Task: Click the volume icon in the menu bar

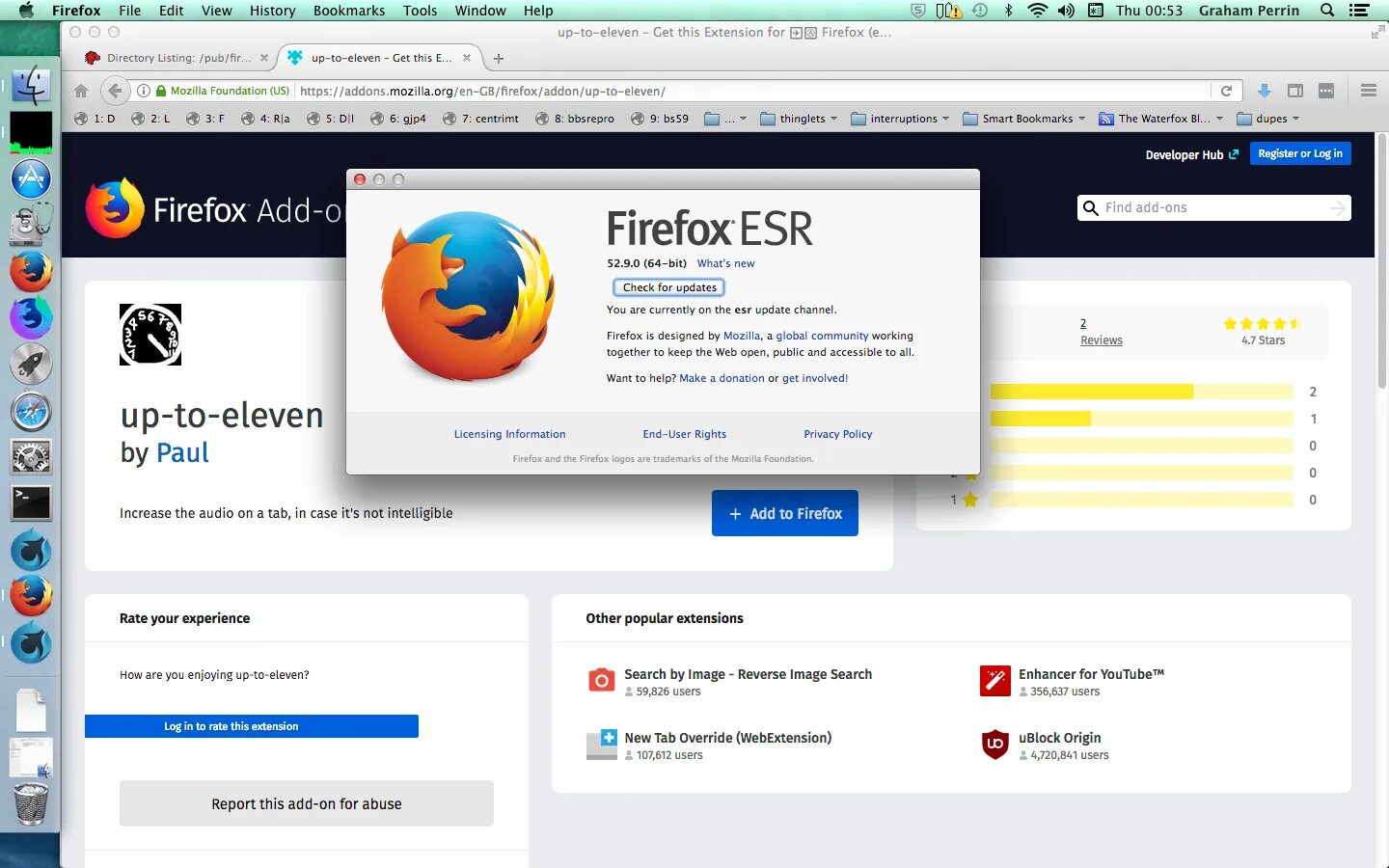Action: coord(1066,11)
